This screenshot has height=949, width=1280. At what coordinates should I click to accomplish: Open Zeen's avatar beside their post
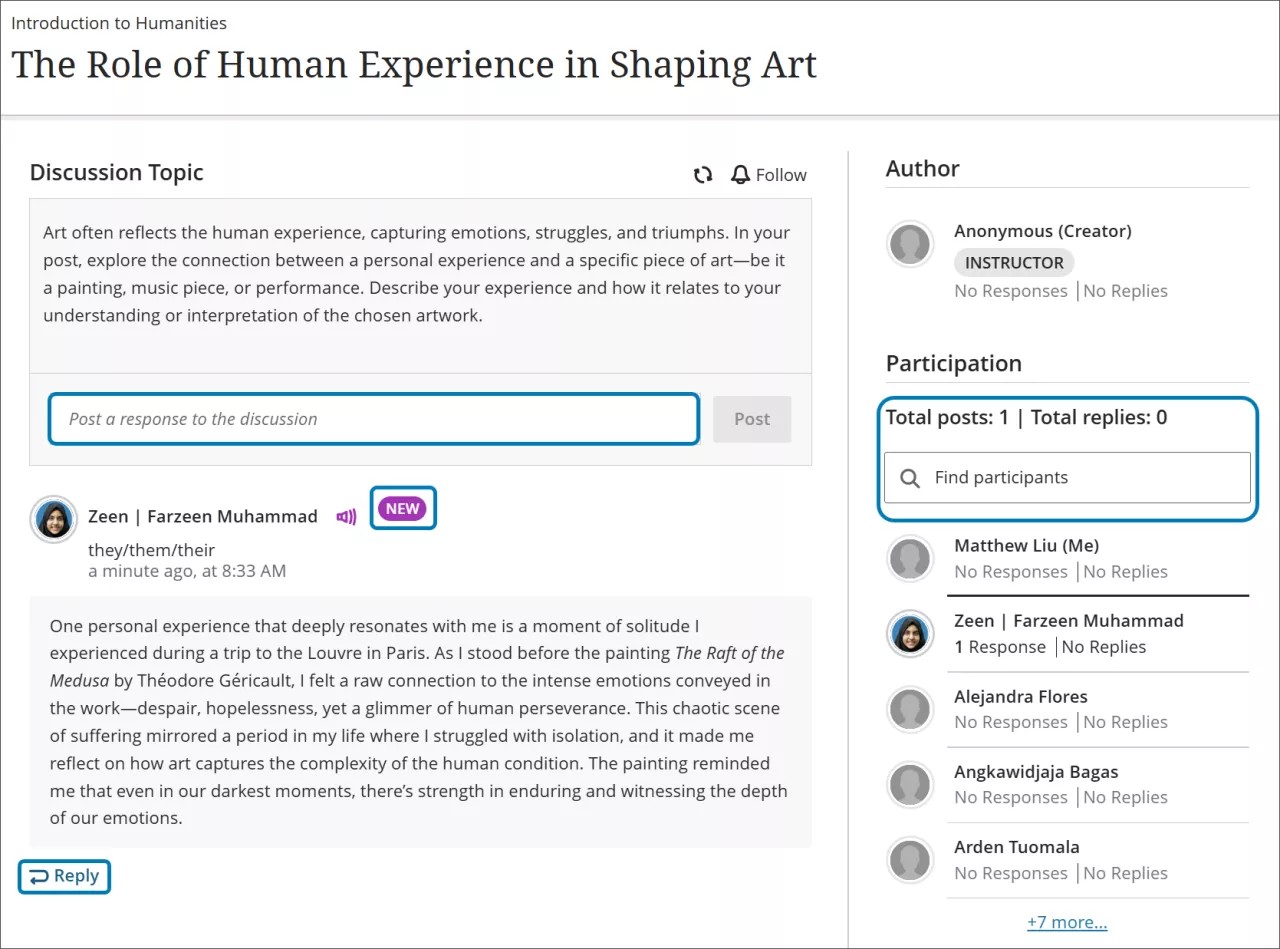(x=53, y=519)
